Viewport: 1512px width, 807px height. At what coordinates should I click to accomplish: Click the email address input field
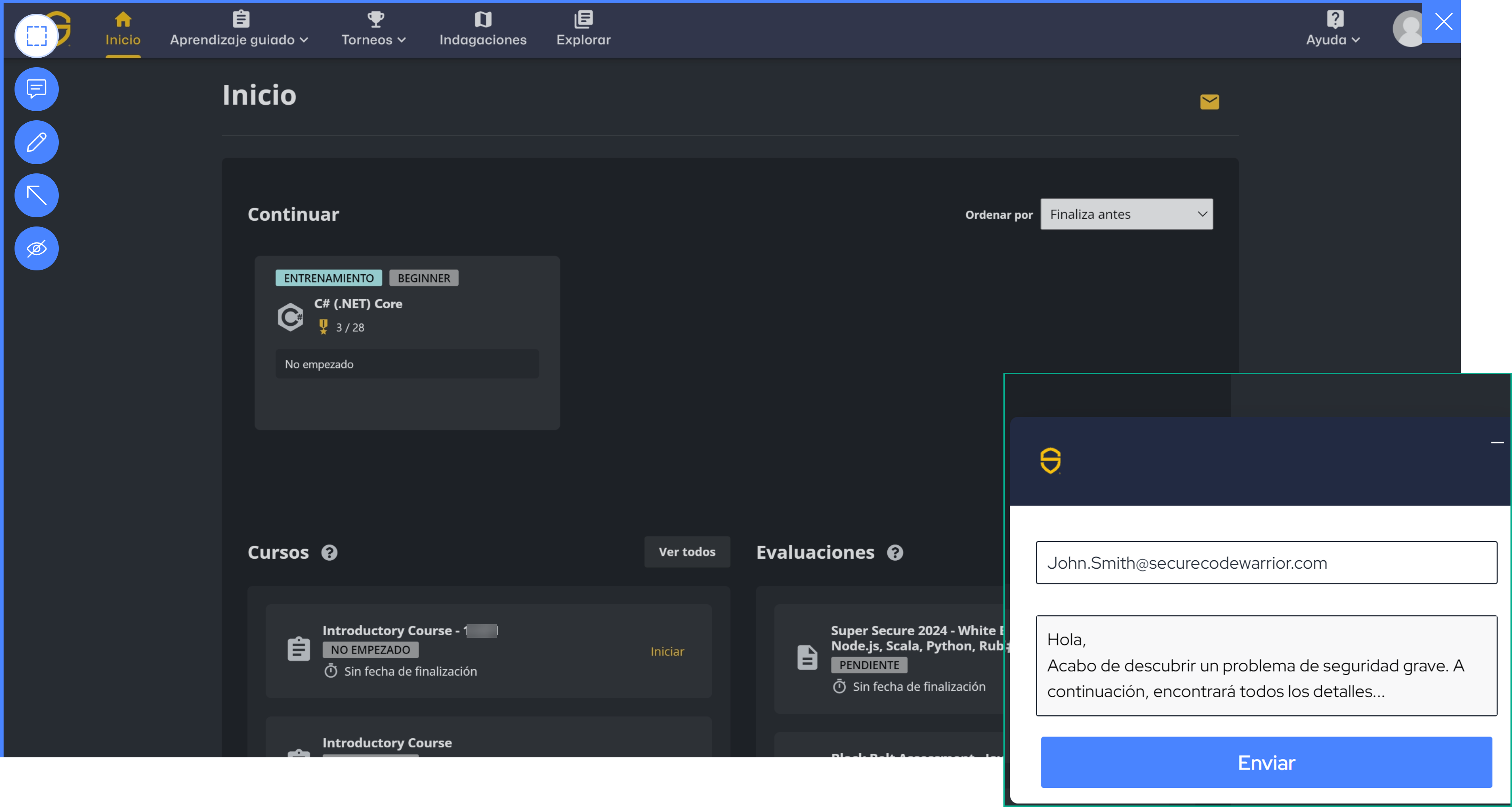[1265, 563]
